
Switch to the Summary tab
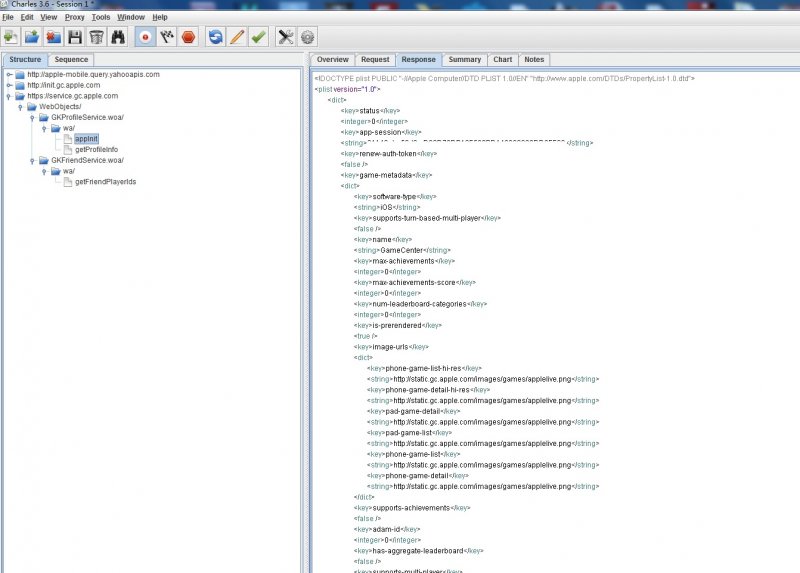(464, 59)
